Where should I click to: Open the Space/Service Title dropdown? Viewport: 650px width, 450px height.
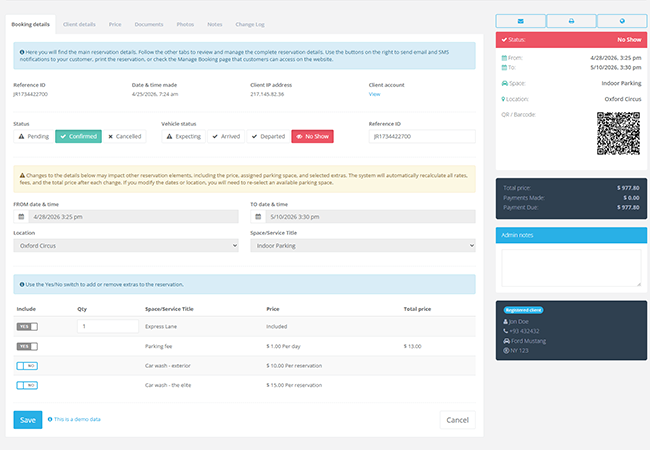click(x=363, y=246)
